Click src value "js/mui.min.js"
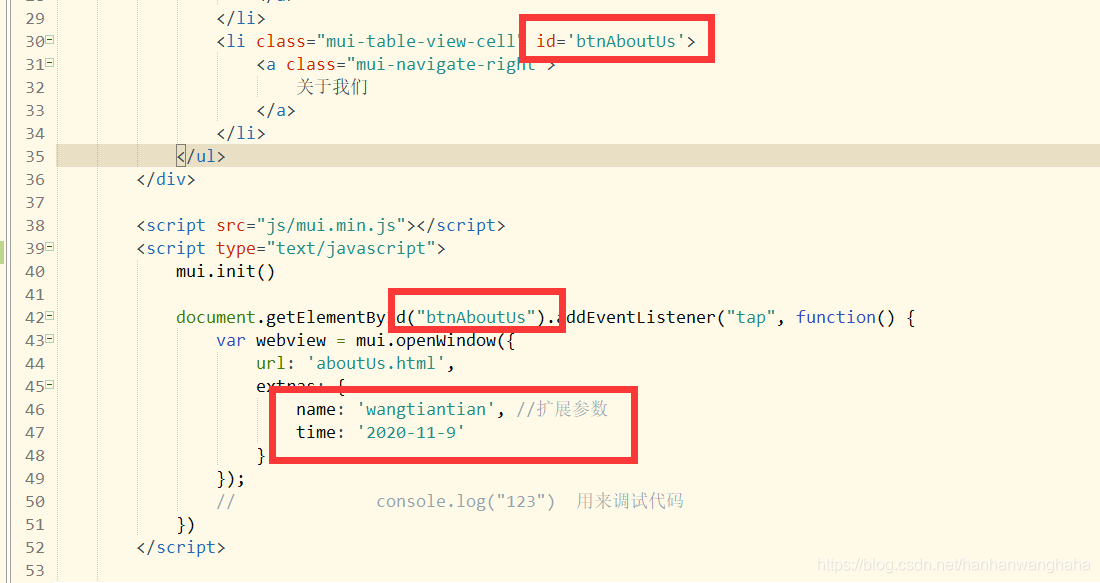Viewport: 1100px width, 583px height. coord(331,225)
